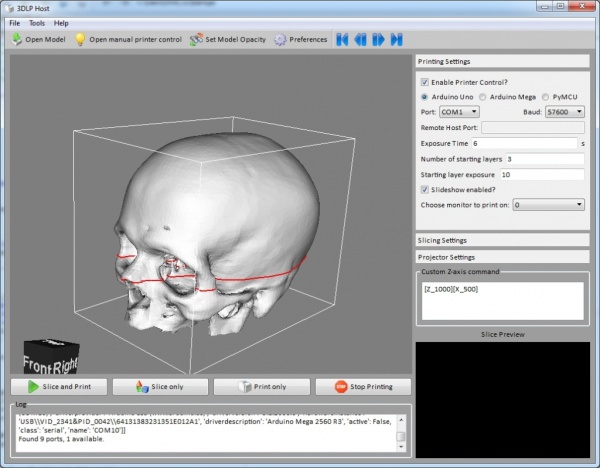Toggle the Enable Printer Control checkbox
The width and height of the screenshot is (600, 468).
[425, 82]
